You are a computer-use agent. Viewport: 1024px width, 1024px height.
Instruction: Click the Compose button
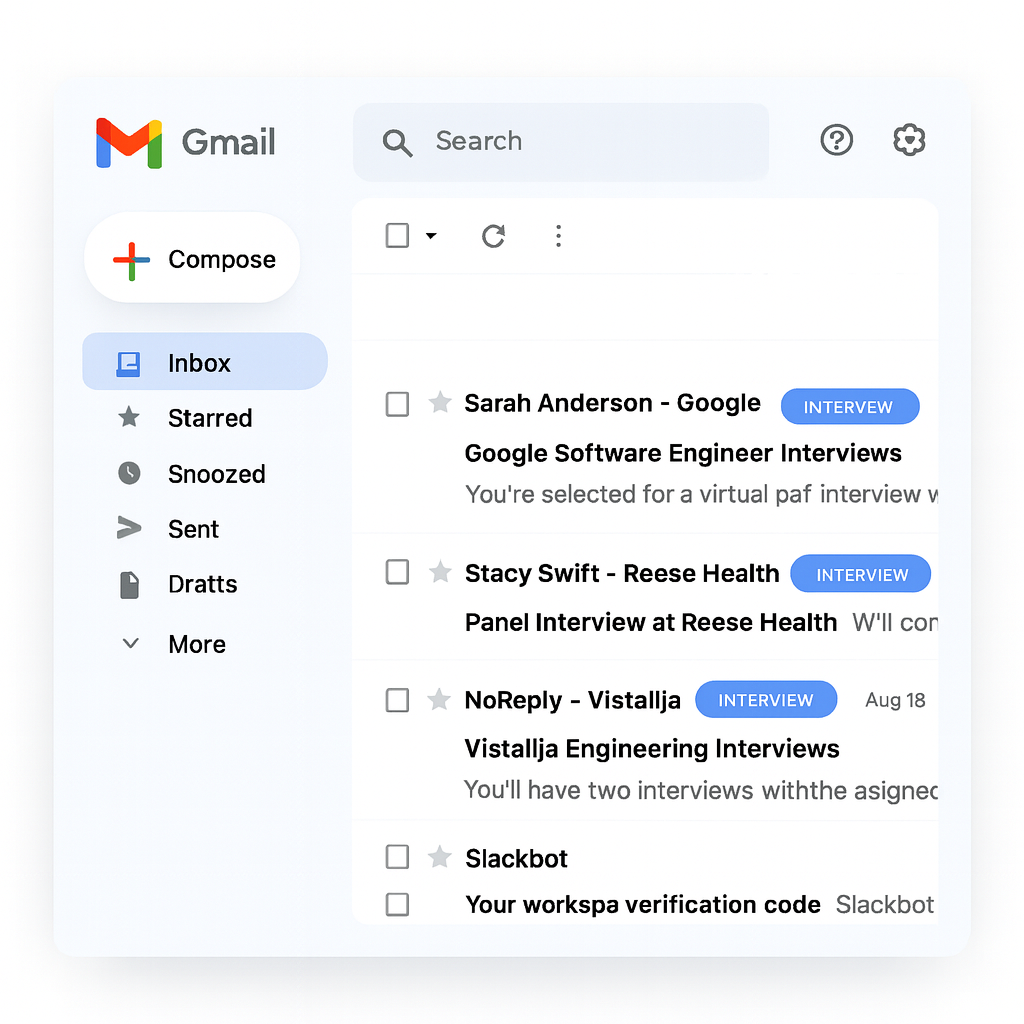point(192,258)
